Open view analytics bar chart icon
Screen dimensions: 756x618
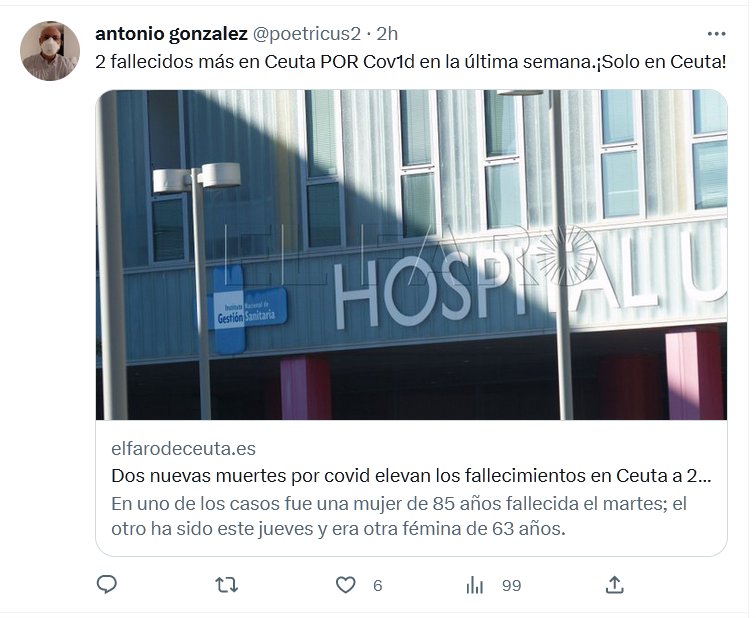(475, 585)
